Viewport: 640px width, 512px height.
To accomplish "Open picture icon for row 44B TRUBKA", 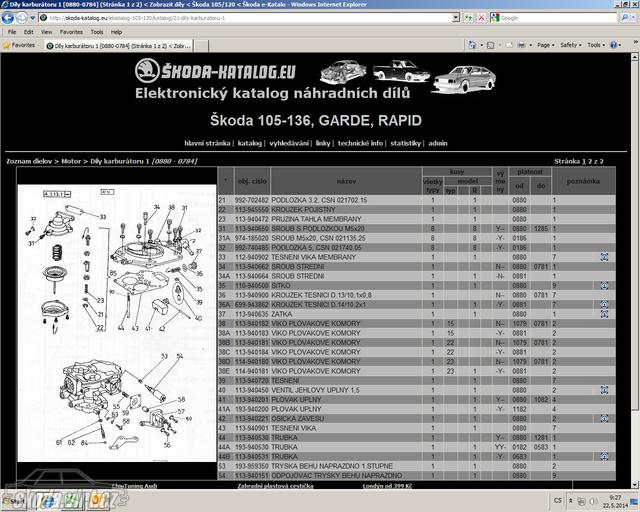I will [x=604, y=456].
